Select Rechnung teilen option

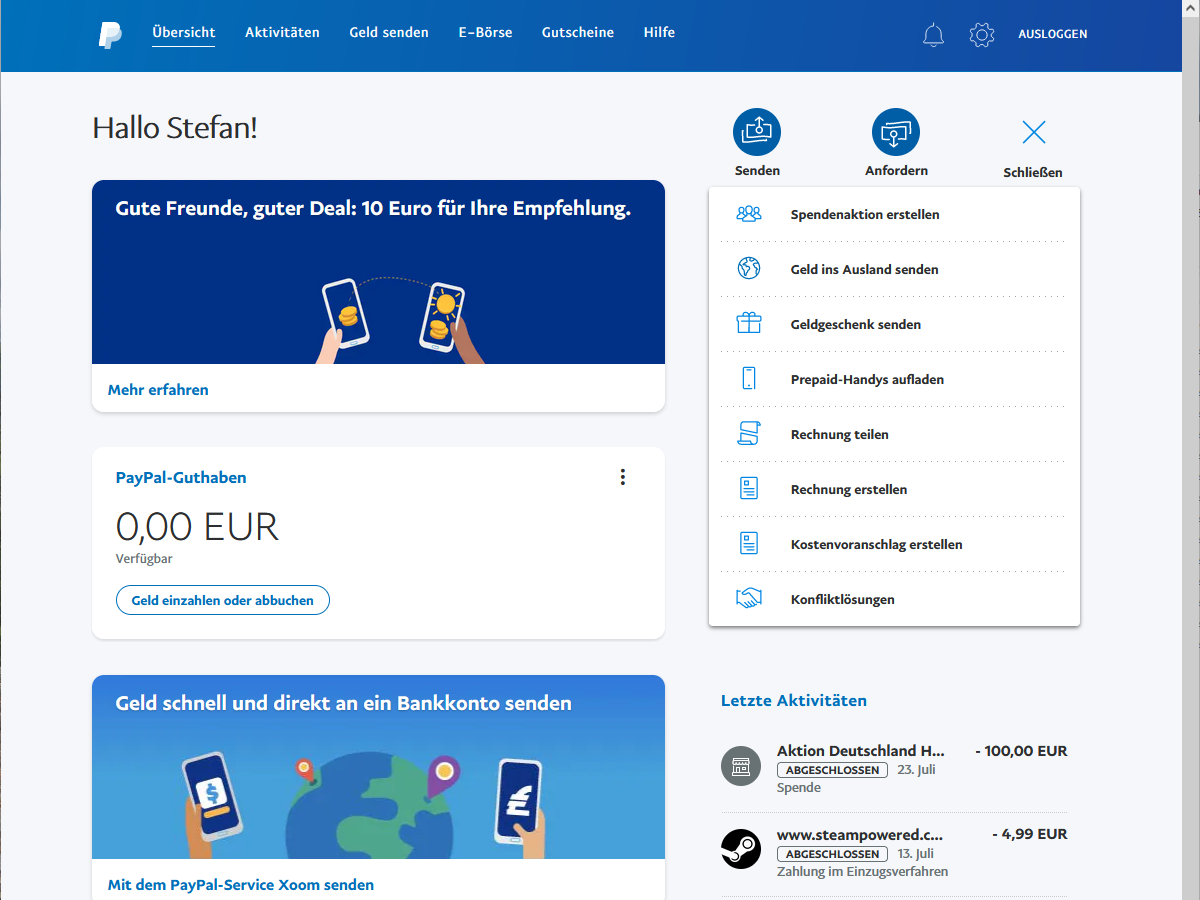[839, 434]
